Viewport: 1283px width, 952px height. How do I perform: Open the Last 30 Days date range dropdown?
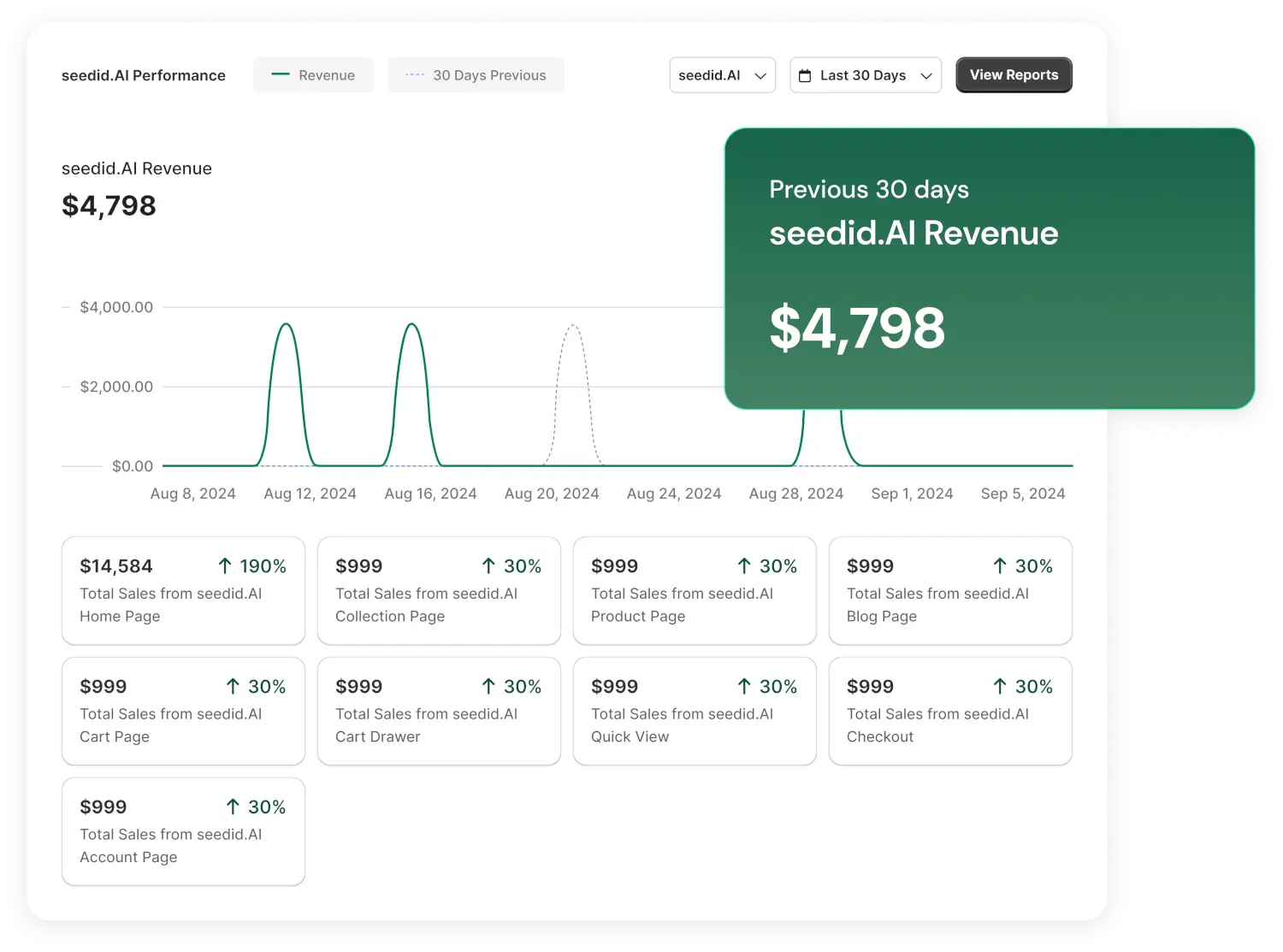[x=865, y=75]
